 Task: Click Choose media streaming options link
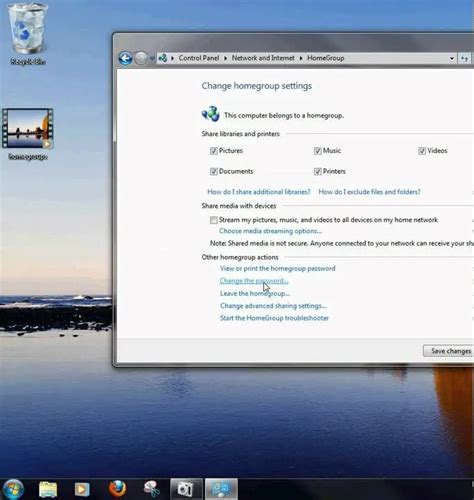click(x=270, y=231)
